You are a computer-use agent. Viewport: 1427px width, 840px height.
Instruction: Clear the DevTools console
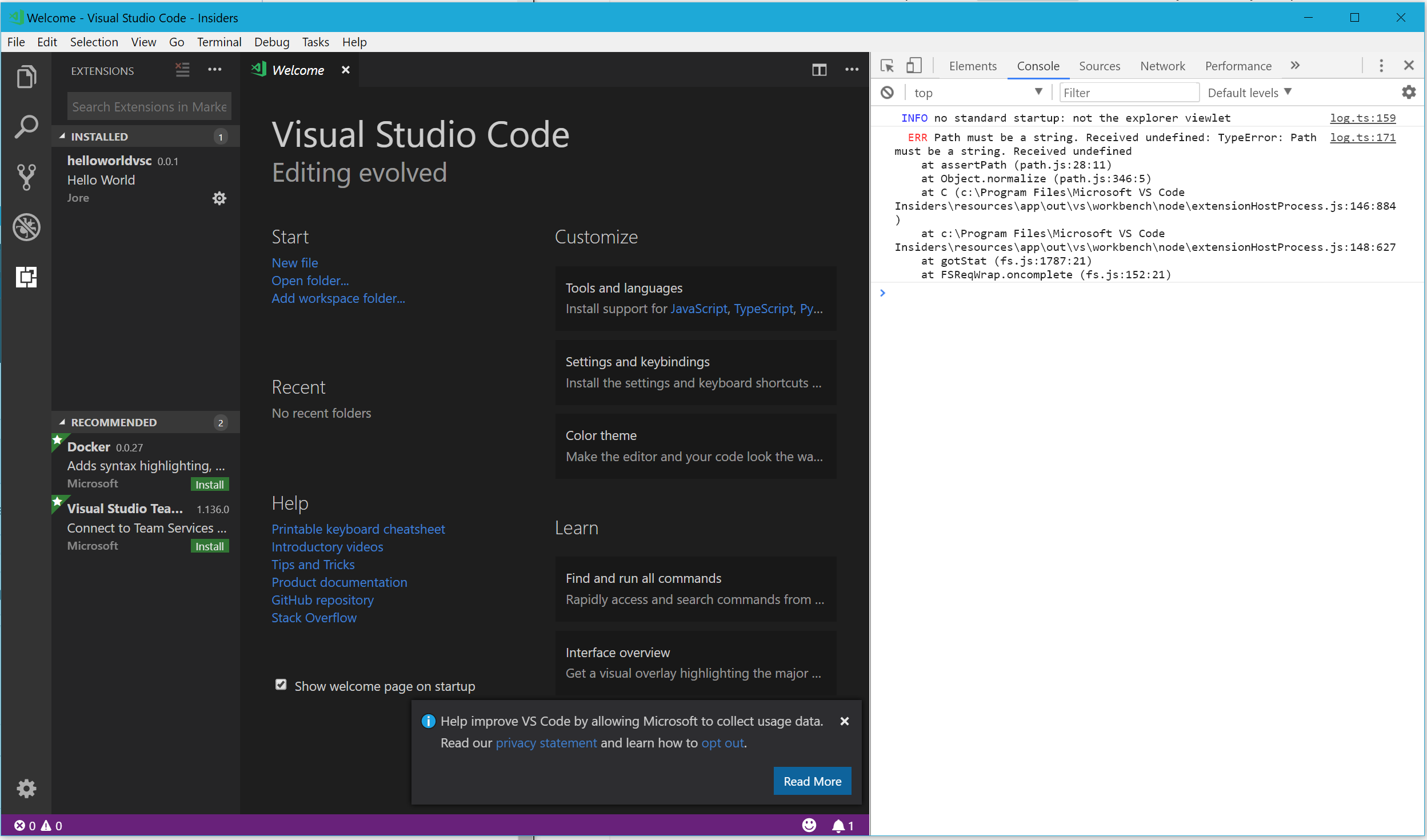[x=886, y=92]
